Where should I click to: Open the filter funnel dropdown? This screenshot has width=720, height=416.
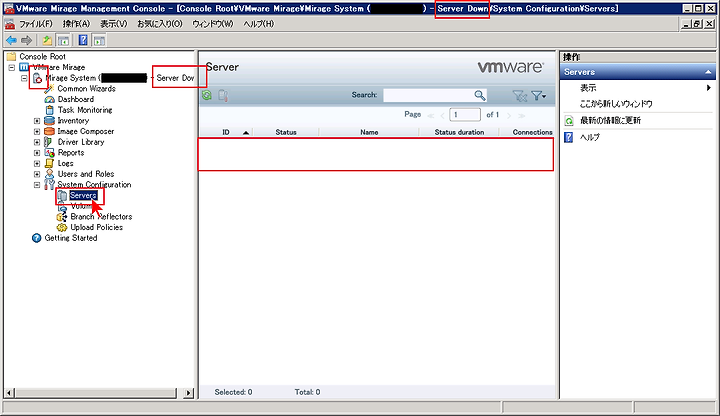(539, 96)
